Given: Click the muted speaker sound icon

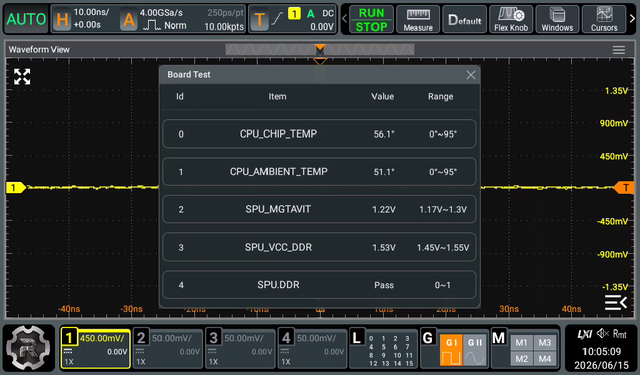Looking at the screenshot, I should tap(602, 334).
